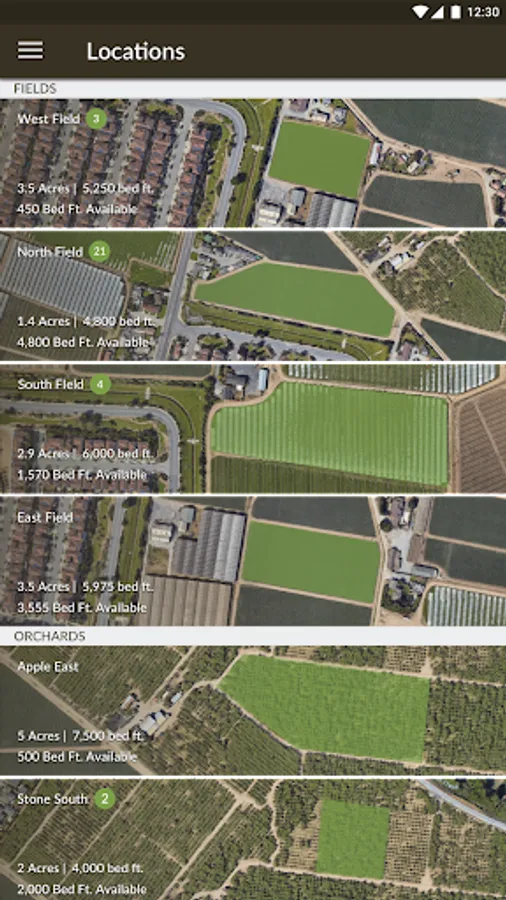Tap the West Field count badge 3
This screenshot has width=506, height=900.
pyautogui.click(x=96, y=119)
